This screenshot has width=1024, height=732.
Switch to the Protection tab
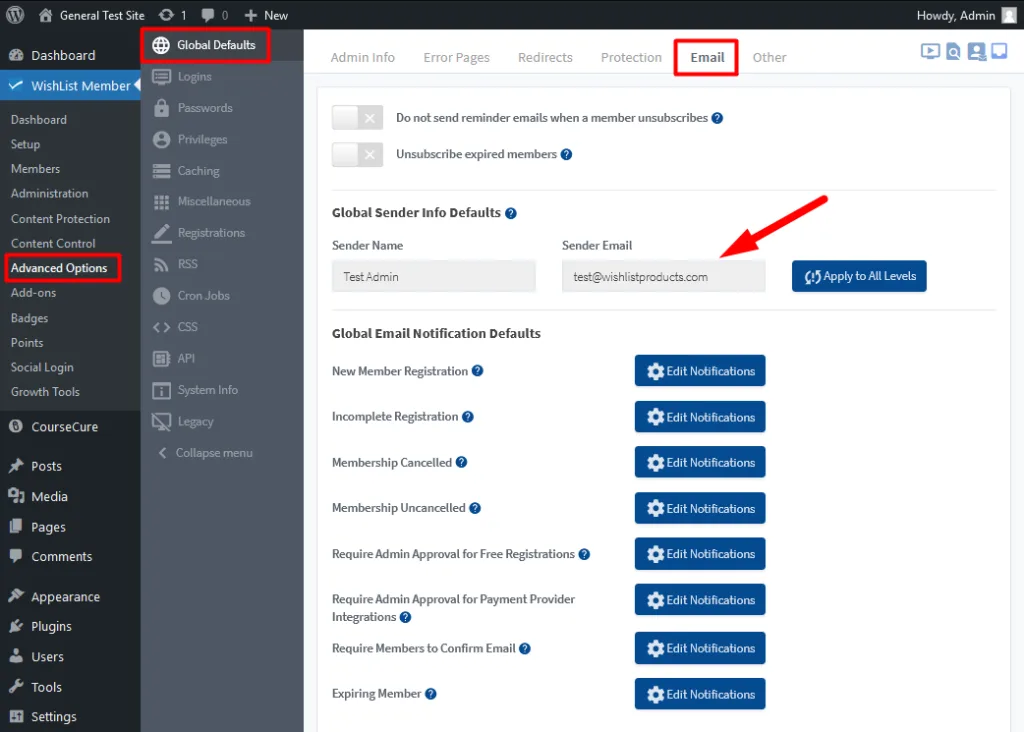pyautogui.click(x=631, y=57)
